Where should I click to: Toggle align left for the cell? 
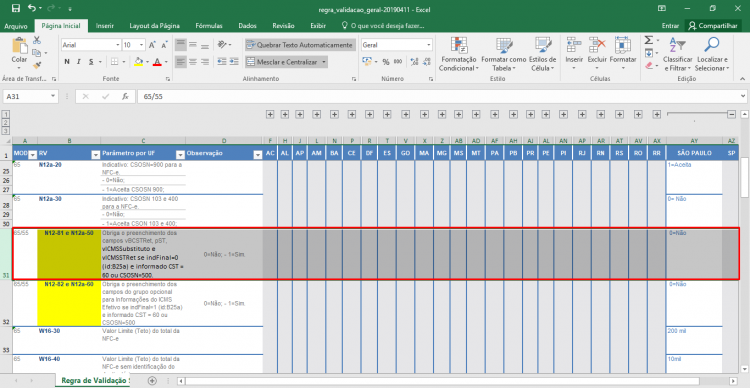[x=180, y=62]
